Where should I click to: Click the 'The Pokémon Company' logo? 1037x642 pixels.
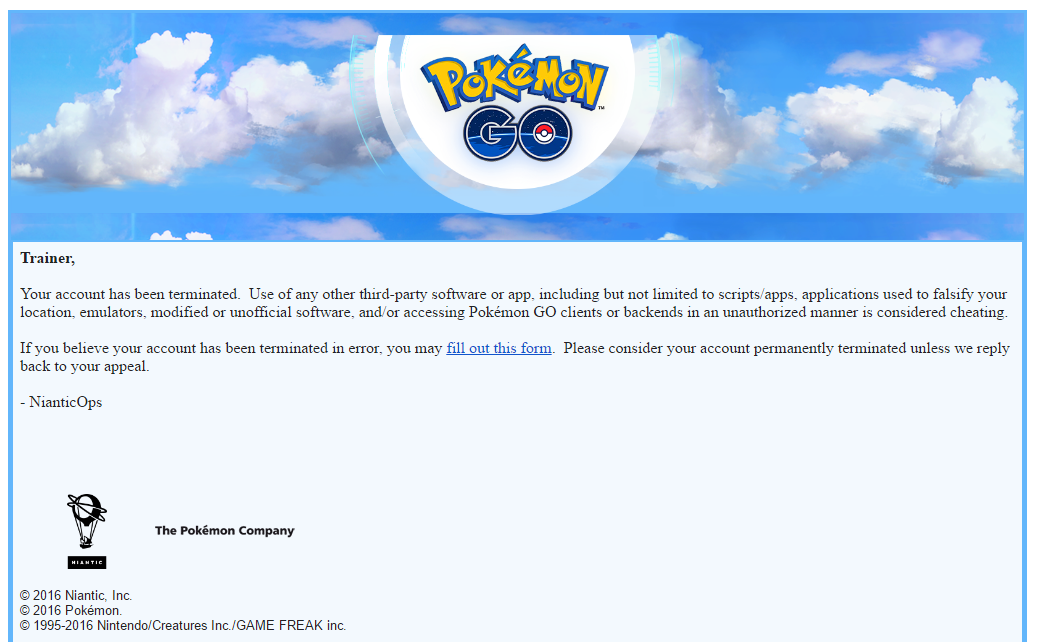tap(224, 530)
